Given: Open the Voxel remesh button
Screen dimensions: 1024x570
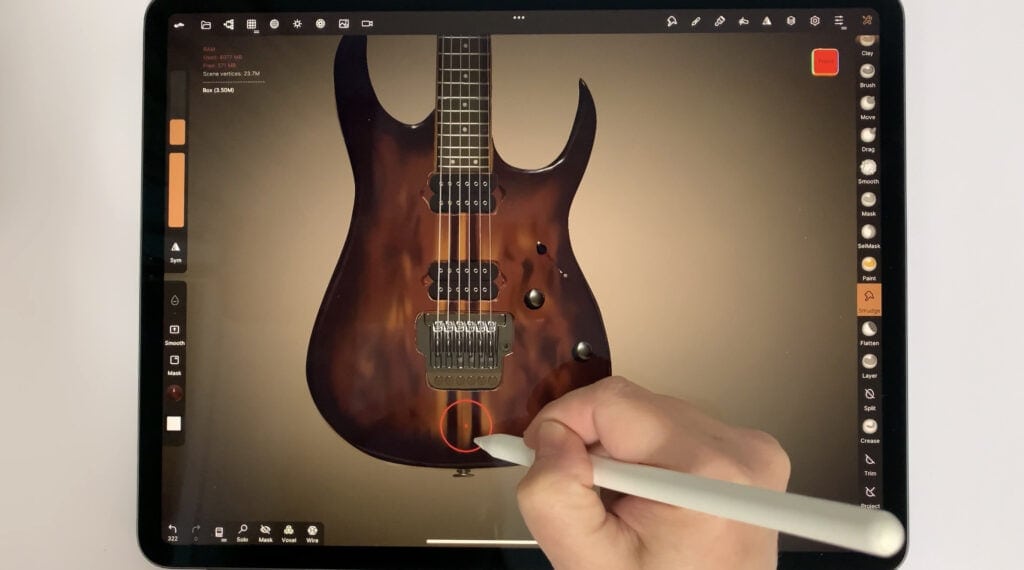Looking at the screenshot, I should [288, 531].
